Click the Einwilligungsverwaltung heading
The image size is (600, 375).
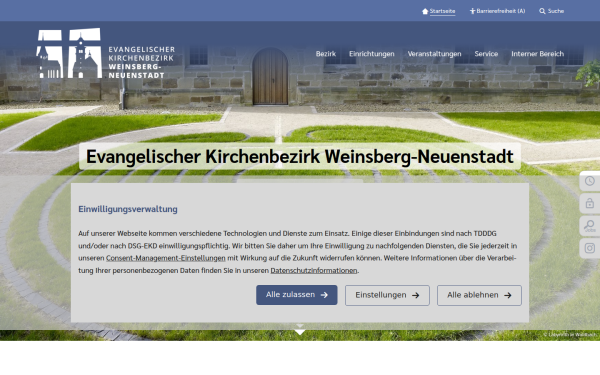128,209
